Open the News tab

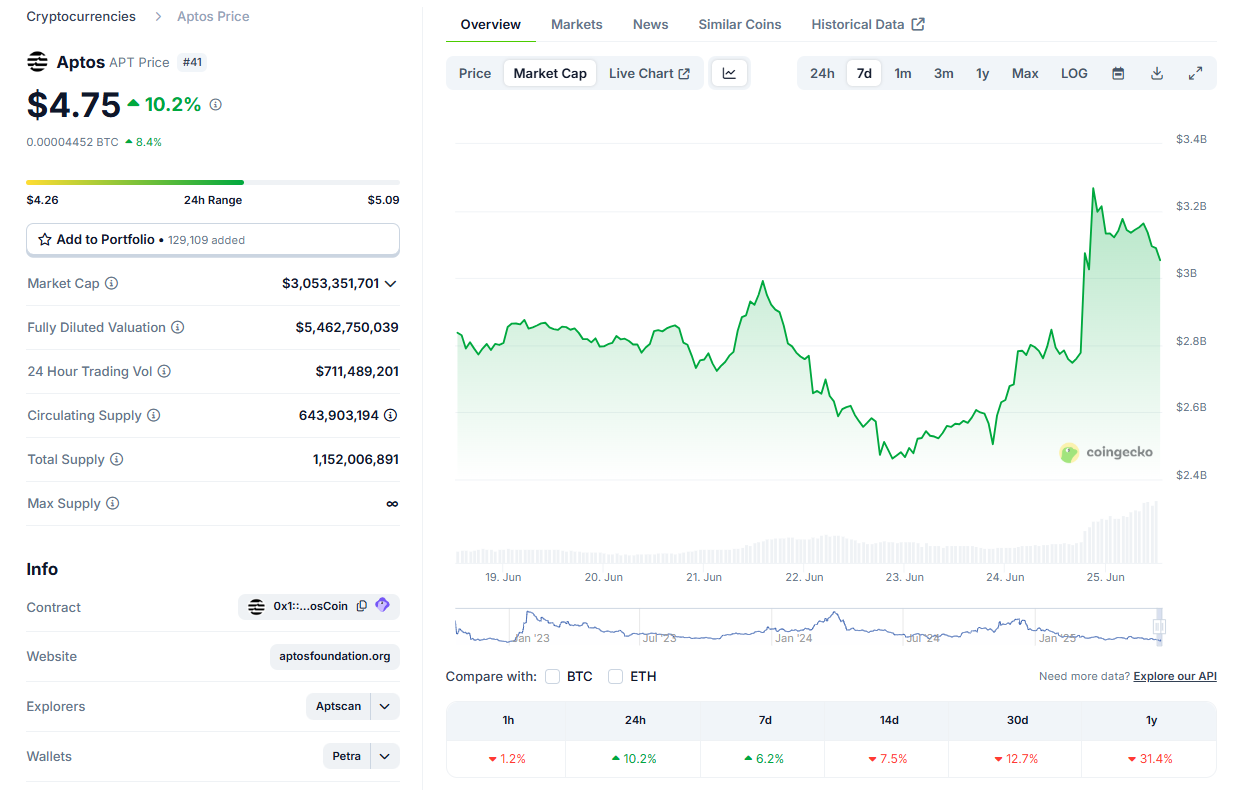651,24
